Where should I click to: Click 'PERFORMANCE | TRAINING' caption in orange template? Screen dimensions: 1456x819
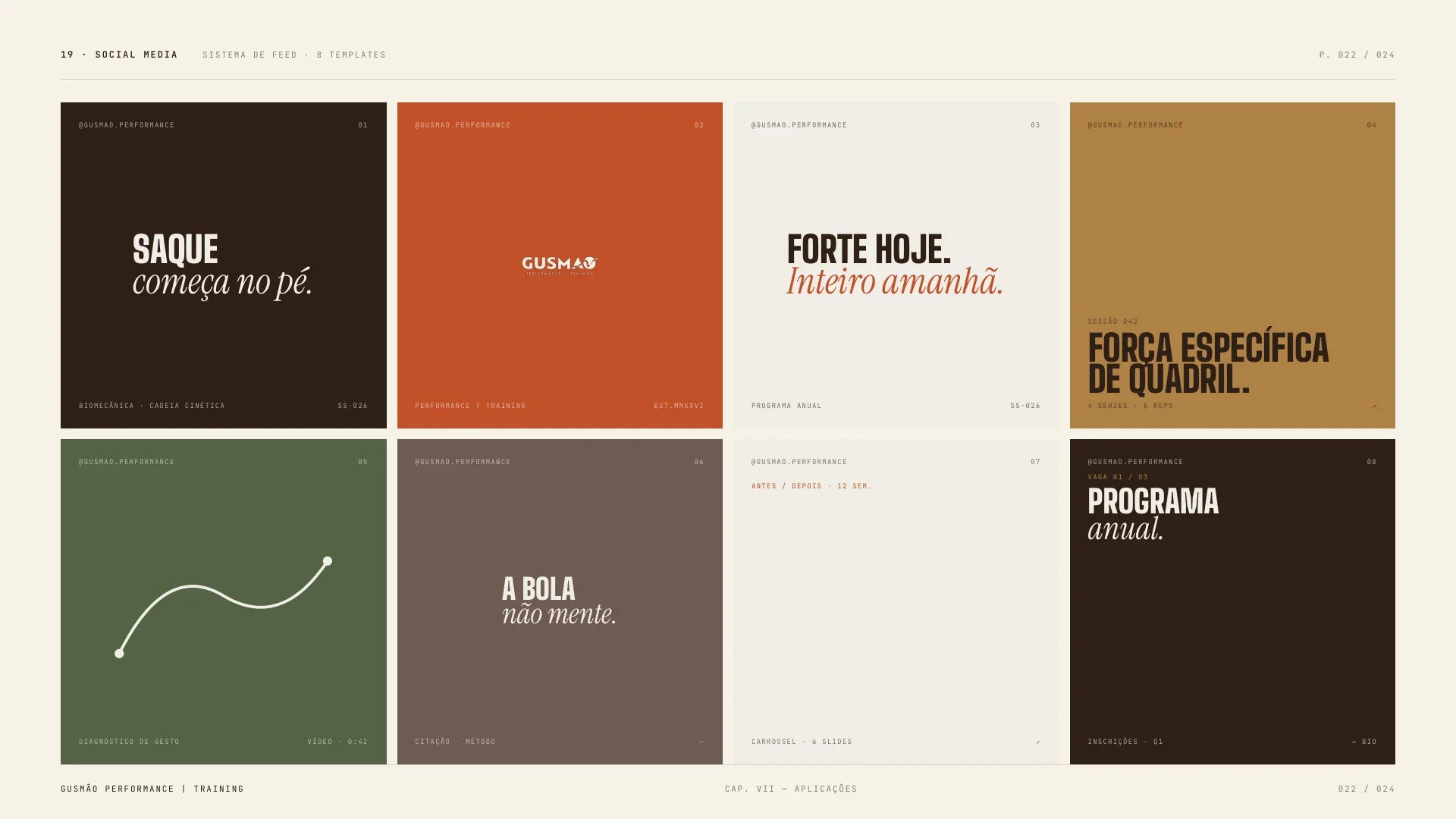click(470, 406)
